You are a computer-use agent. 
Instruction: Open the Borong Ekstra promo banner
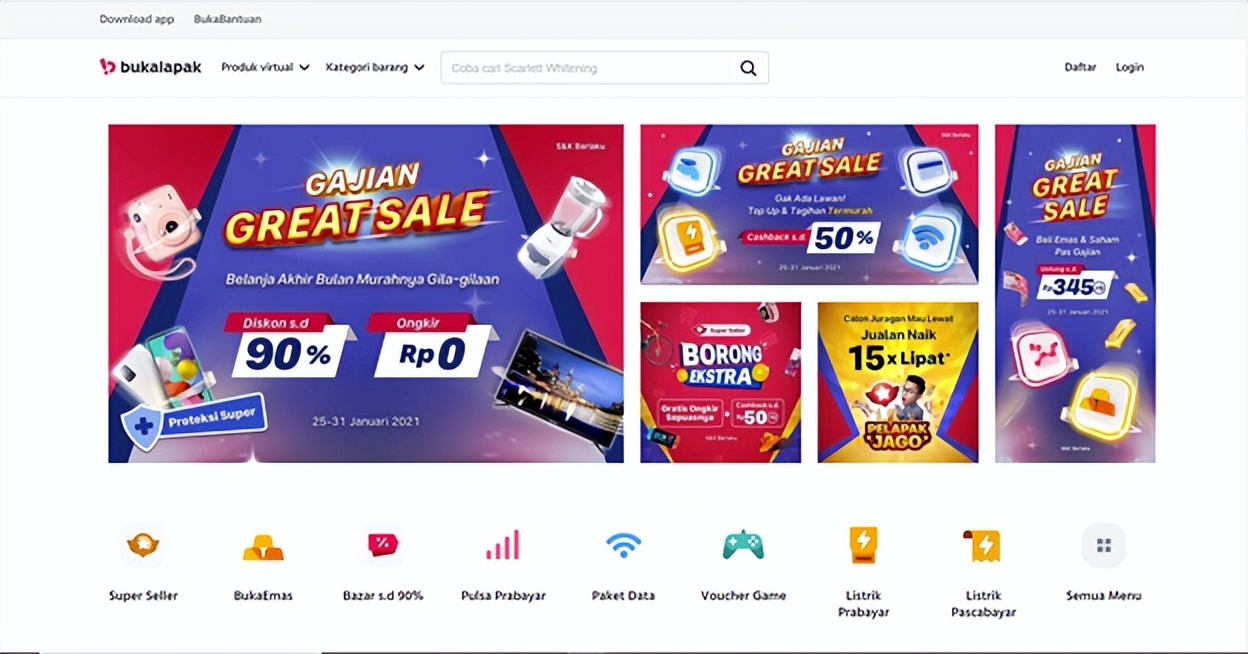[x=721, y=382]
